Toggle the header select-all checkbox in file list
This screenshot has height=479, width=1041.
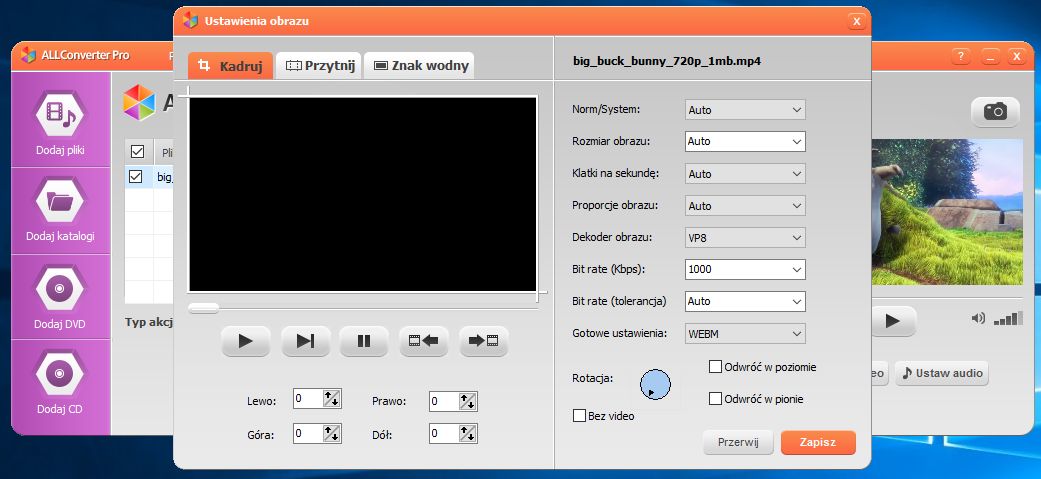pyautogui.click(x=137, y=151)
